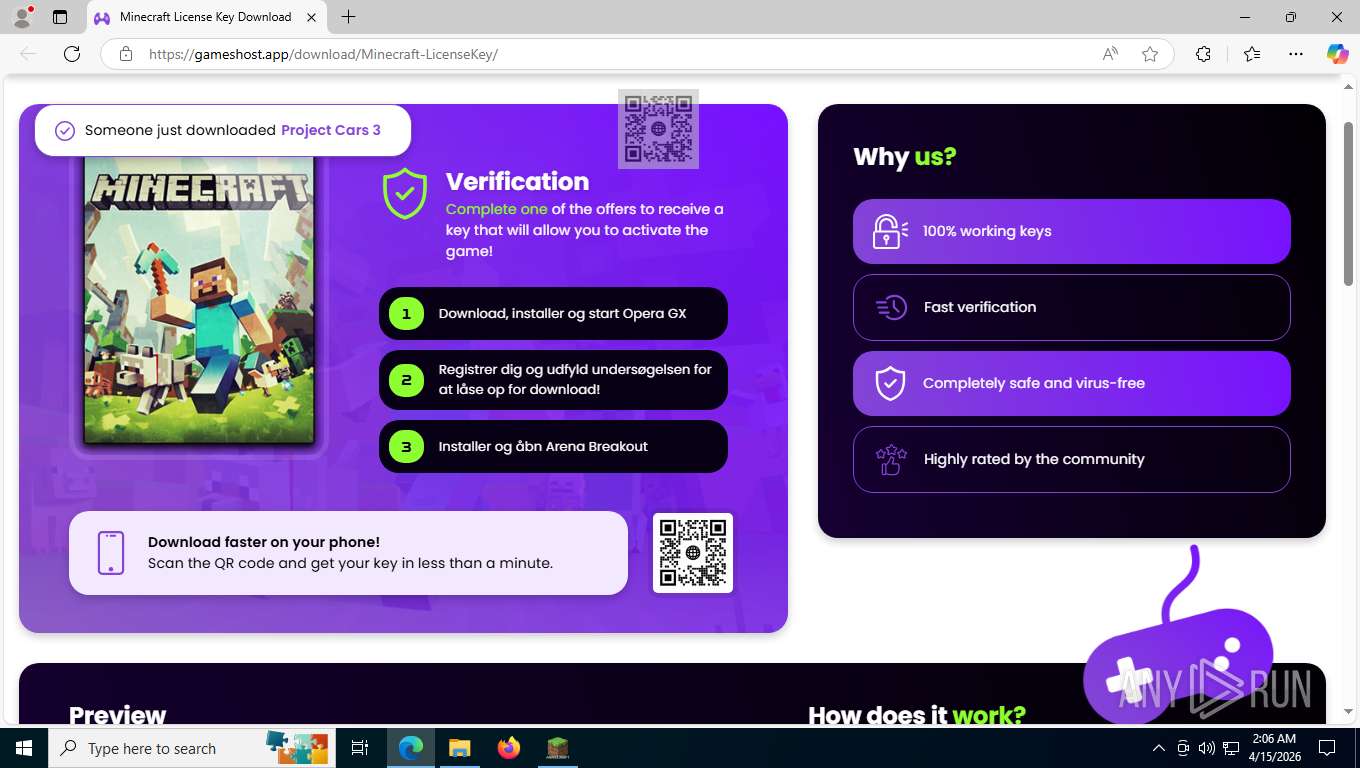Open the tab actions menu icon
This screenshot has height=768, width=1360.
[x=60, y=17]
